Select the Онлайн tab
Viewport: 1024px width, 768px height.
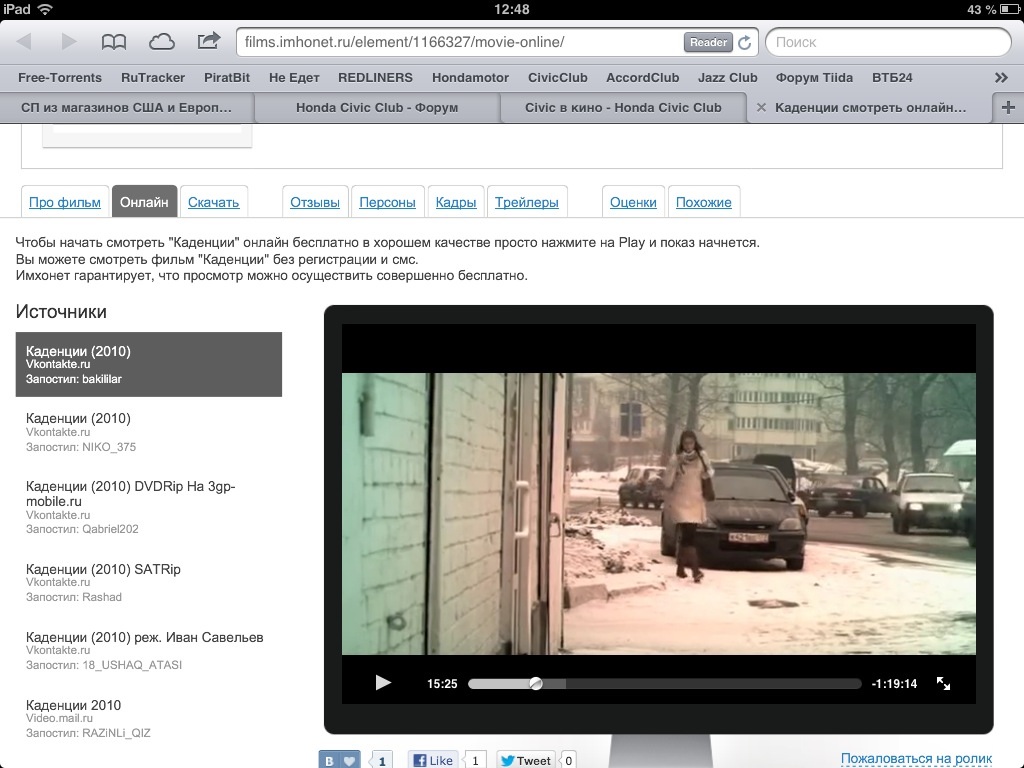(x=144, y=202)
